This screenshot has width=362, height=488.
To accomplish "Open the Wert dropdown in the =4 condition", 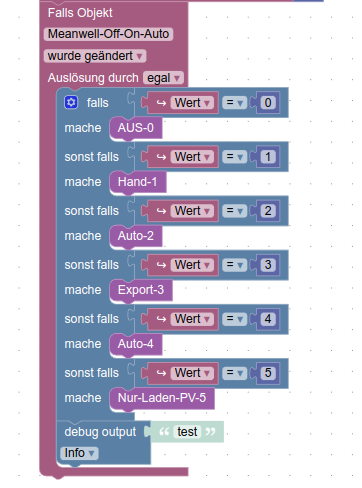I will click(x=192, y=319).
